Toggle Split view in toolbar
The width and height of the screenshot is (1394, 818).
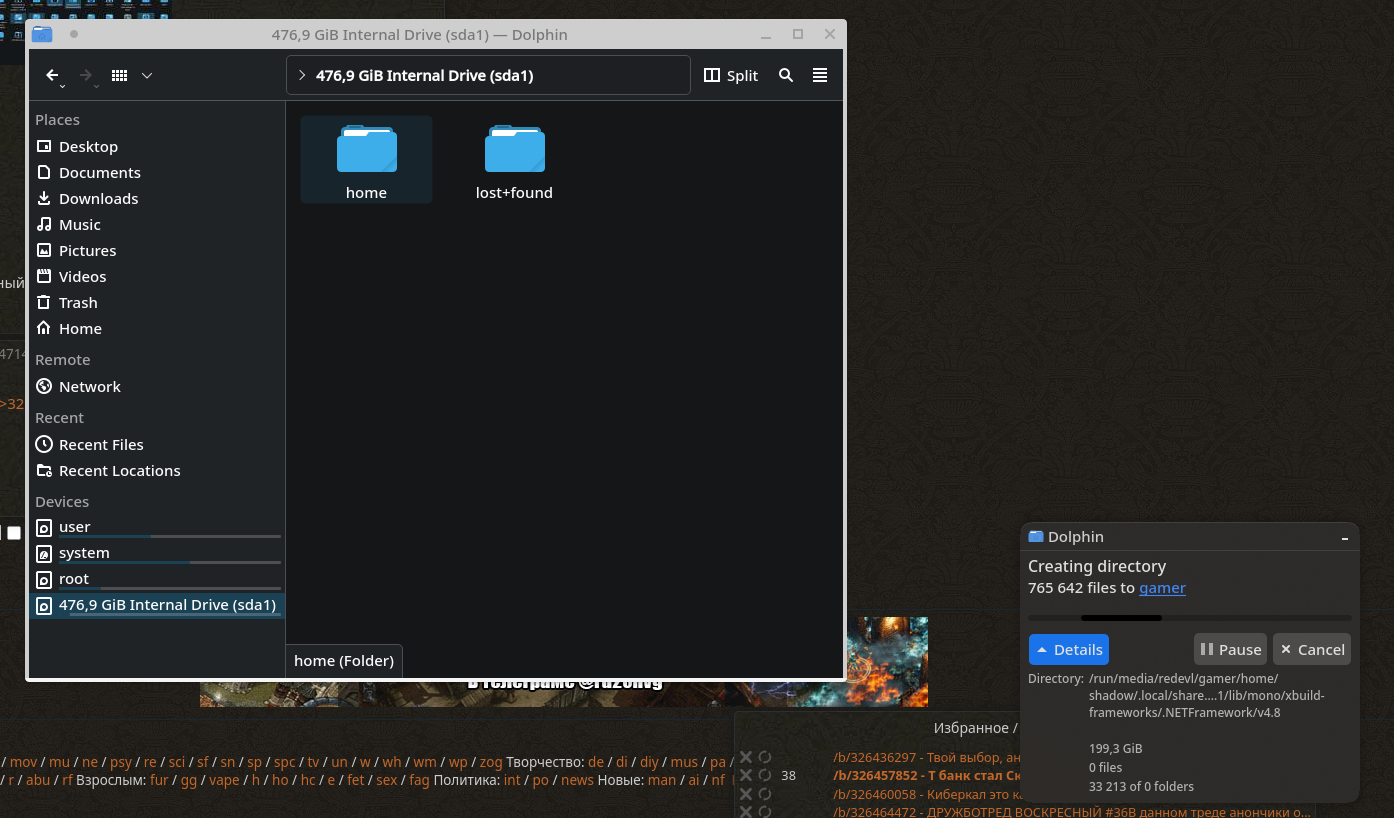pos(731,76)
